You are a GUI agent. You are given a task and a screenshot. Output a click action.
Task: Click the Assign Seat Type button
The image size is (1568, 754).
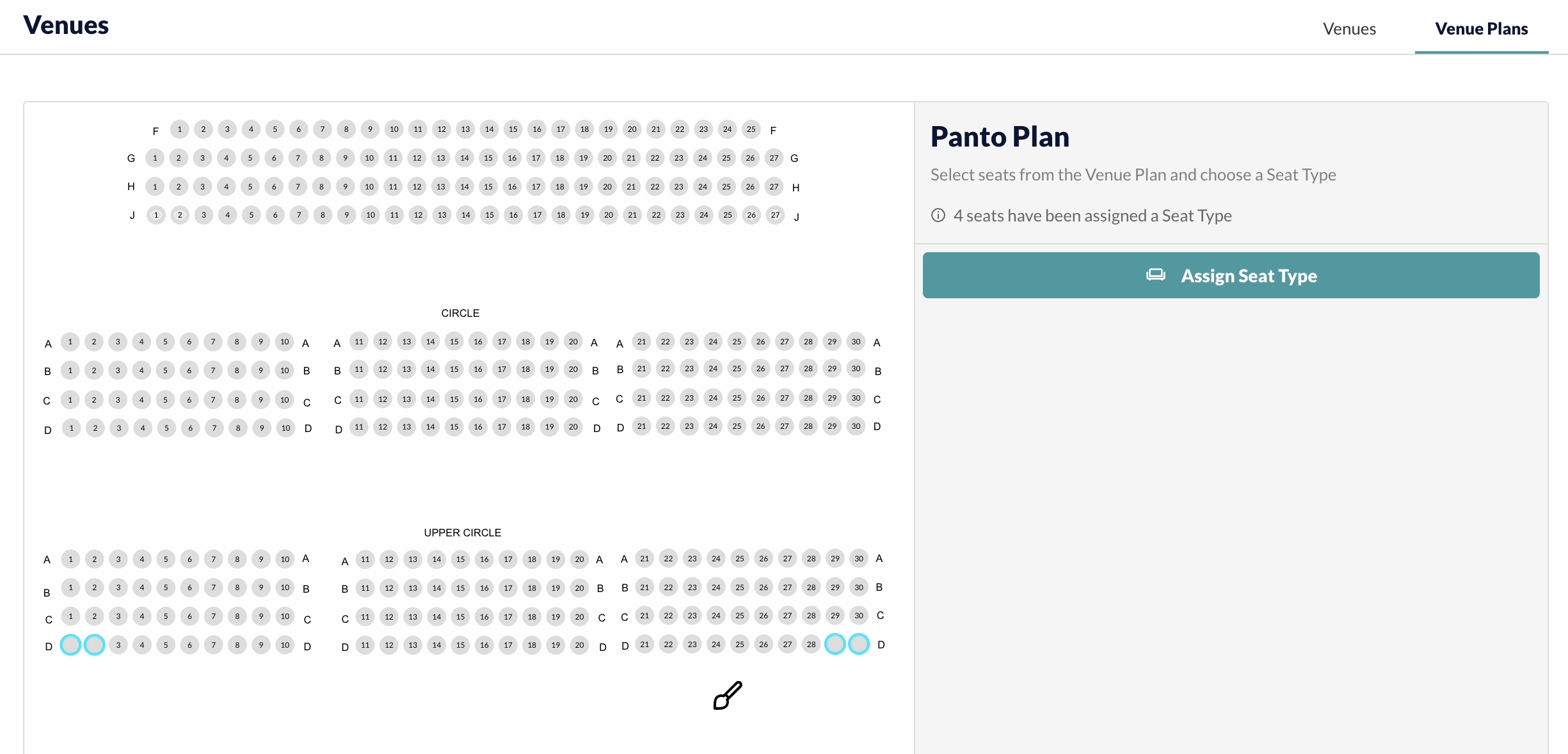(x=1231, y=275)
